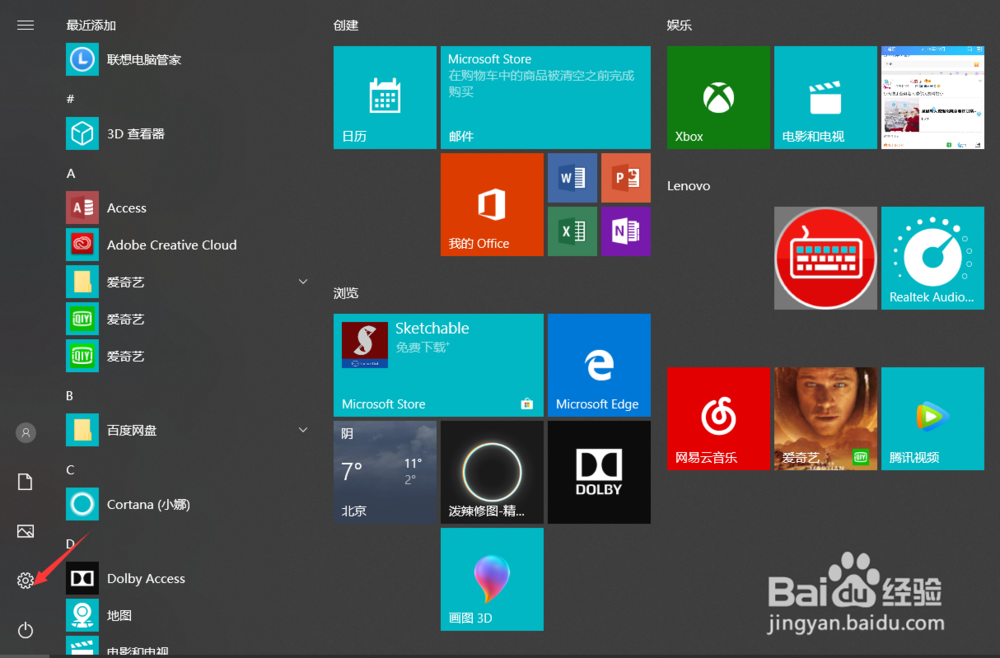
Task: Open the Sketchable Microsoft Store tile
Action: 438,365
